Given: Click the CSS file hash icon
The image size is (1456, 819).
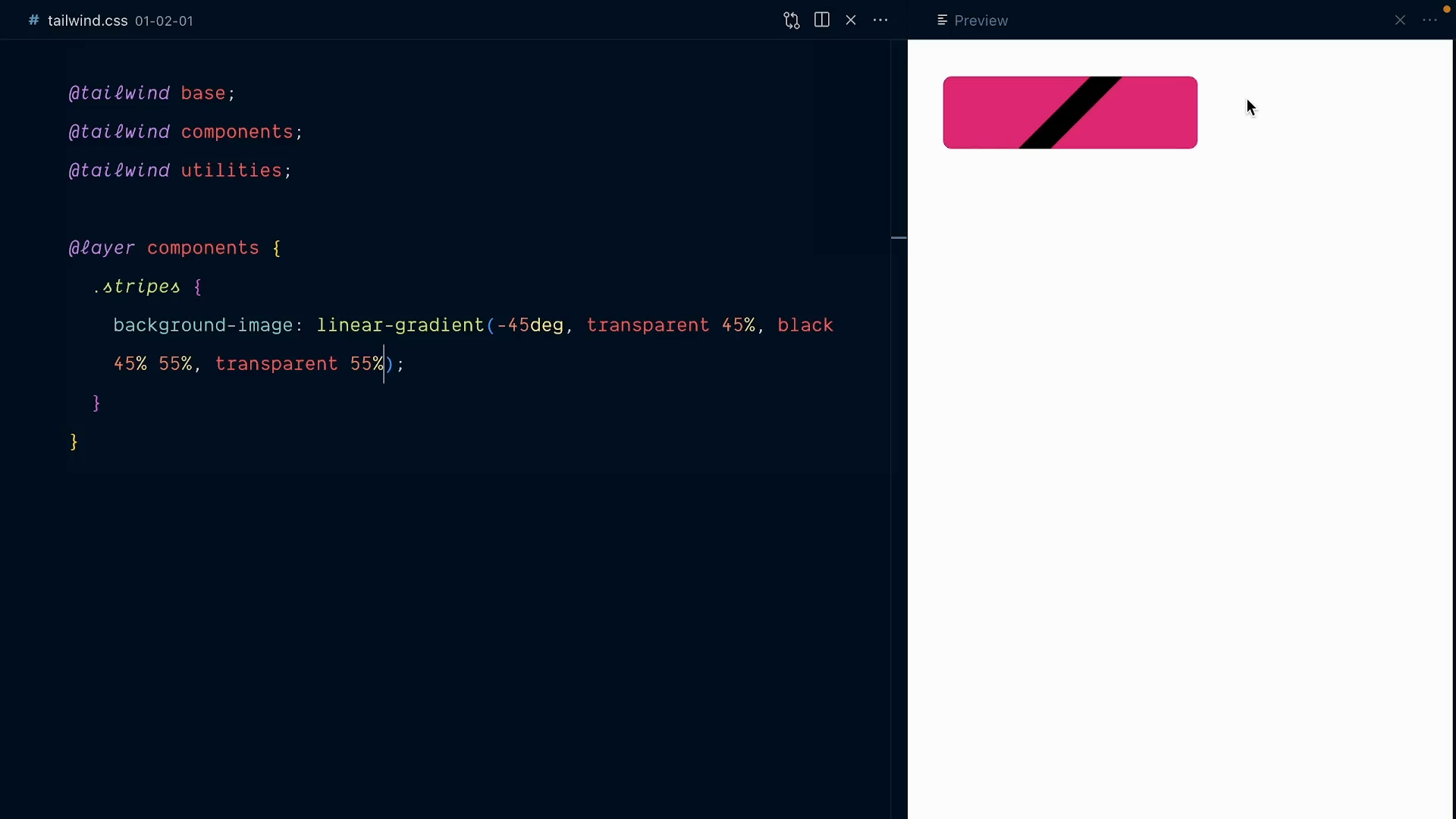Looking at the screenshot, I should point(33,20).
